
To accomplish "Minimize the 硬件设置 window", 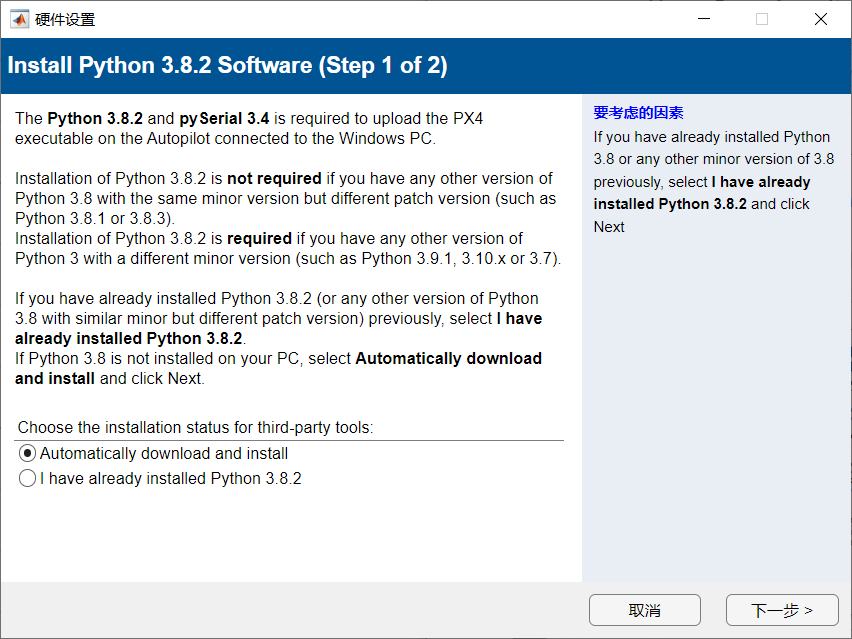I will click(703, 19).
